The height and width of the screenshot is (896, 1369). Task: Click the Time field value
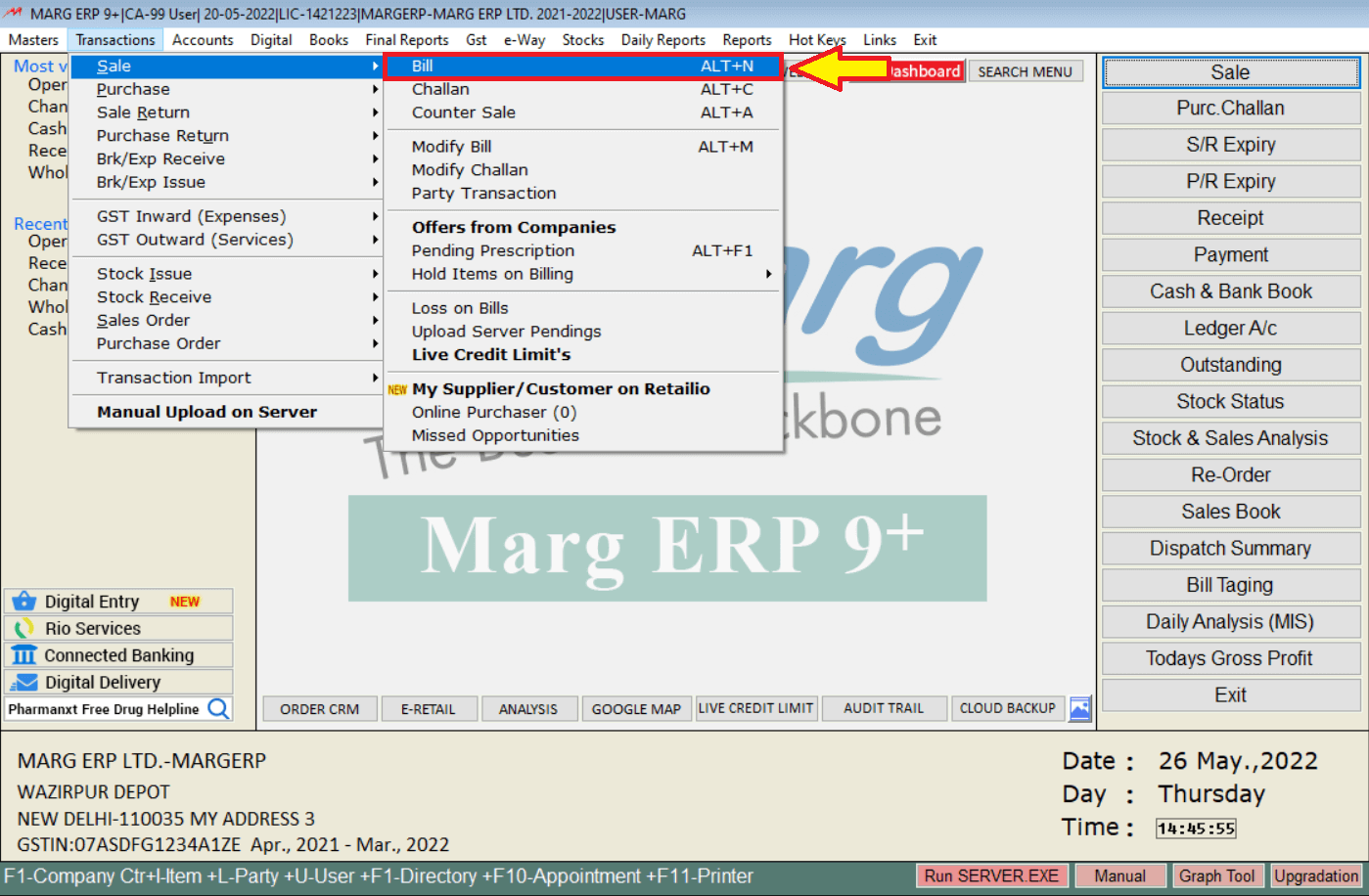click(1196, 829)
